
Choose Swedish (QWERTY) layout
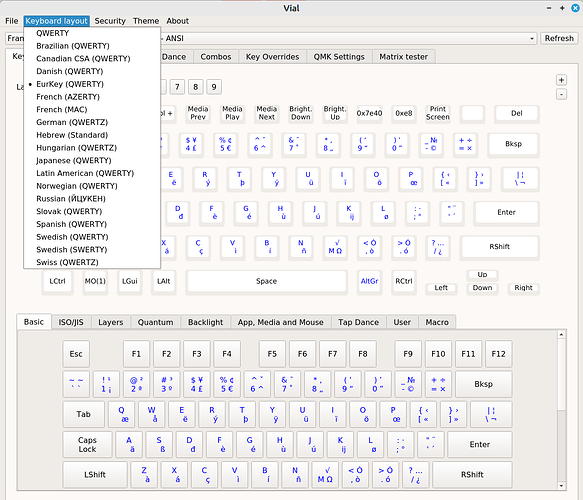point(92,237)
